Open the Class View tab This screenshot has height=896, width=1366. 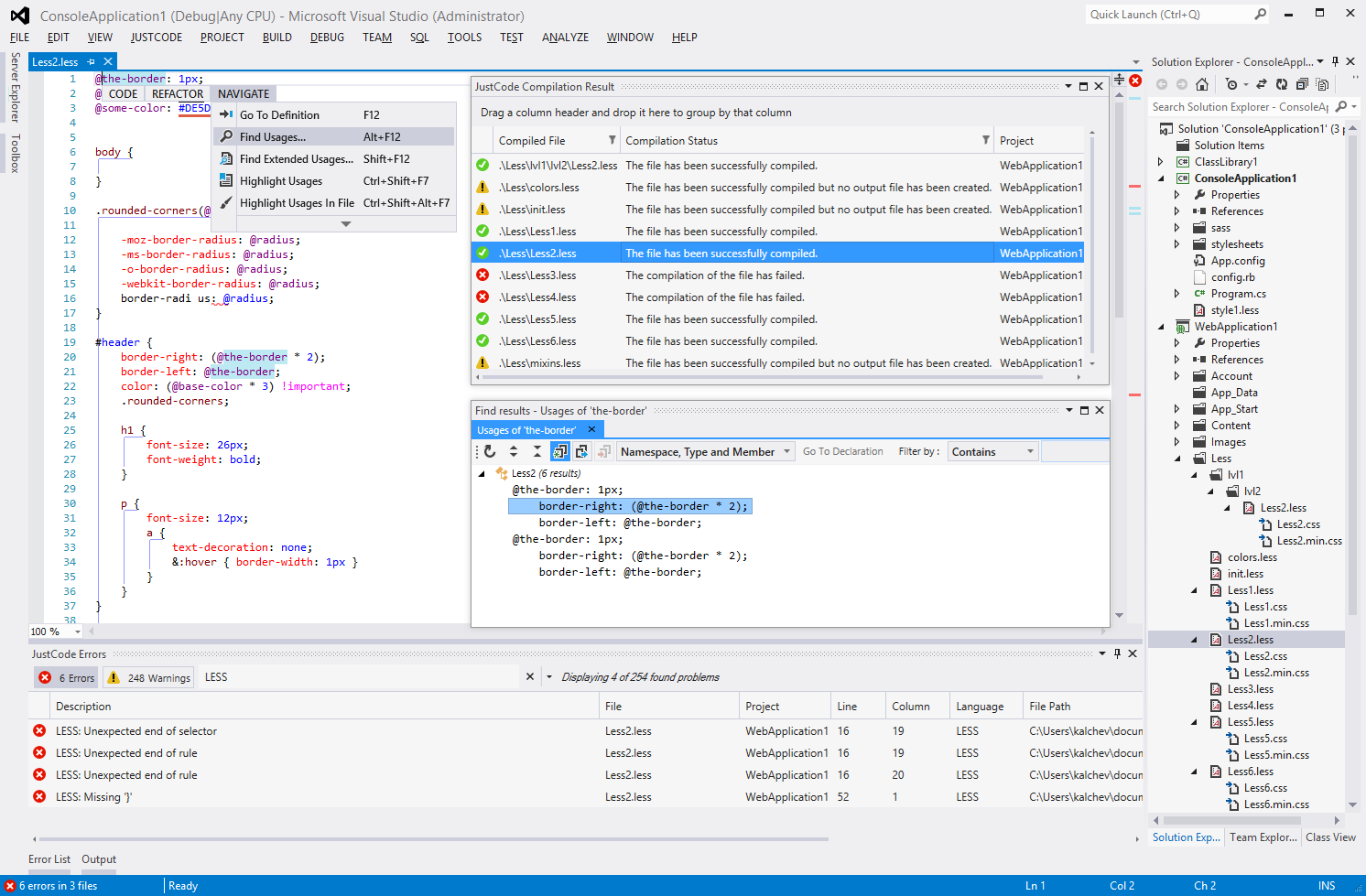coord(1330,837)
